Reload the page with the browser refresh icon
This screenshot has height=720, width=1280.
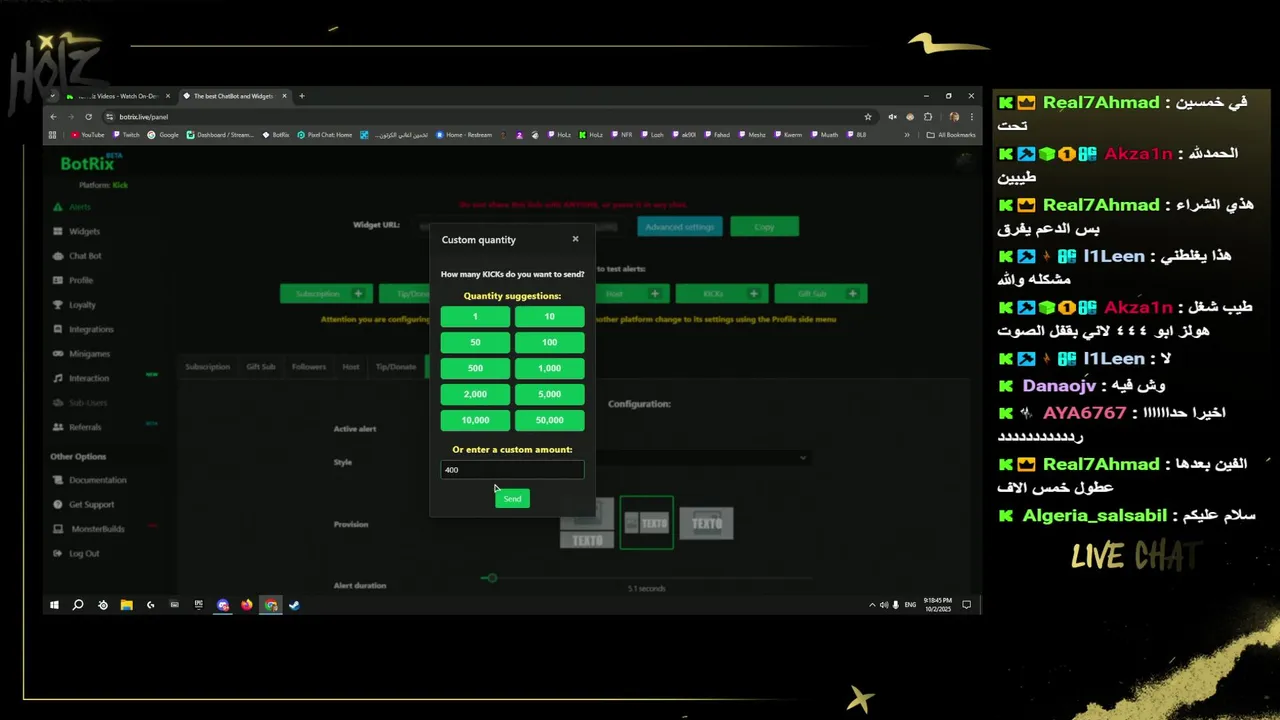[x=88, y=117]
